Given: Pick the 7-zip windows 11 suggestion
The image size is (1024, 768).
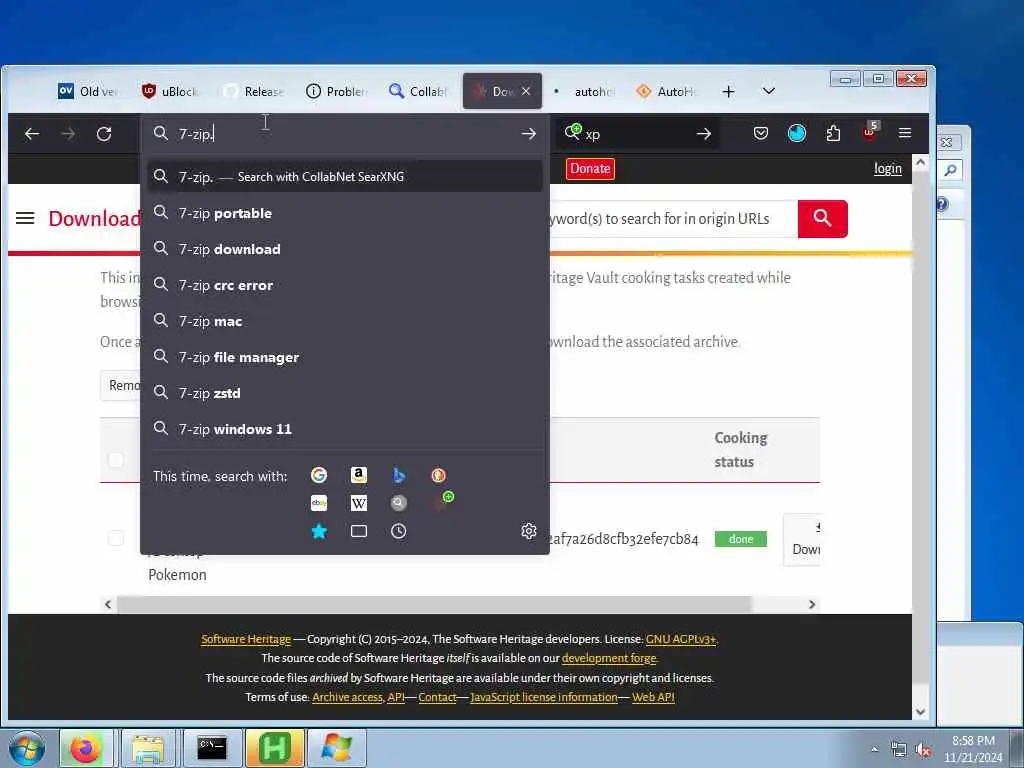Looking at the screenshot, I should click(x=345, y=428).
